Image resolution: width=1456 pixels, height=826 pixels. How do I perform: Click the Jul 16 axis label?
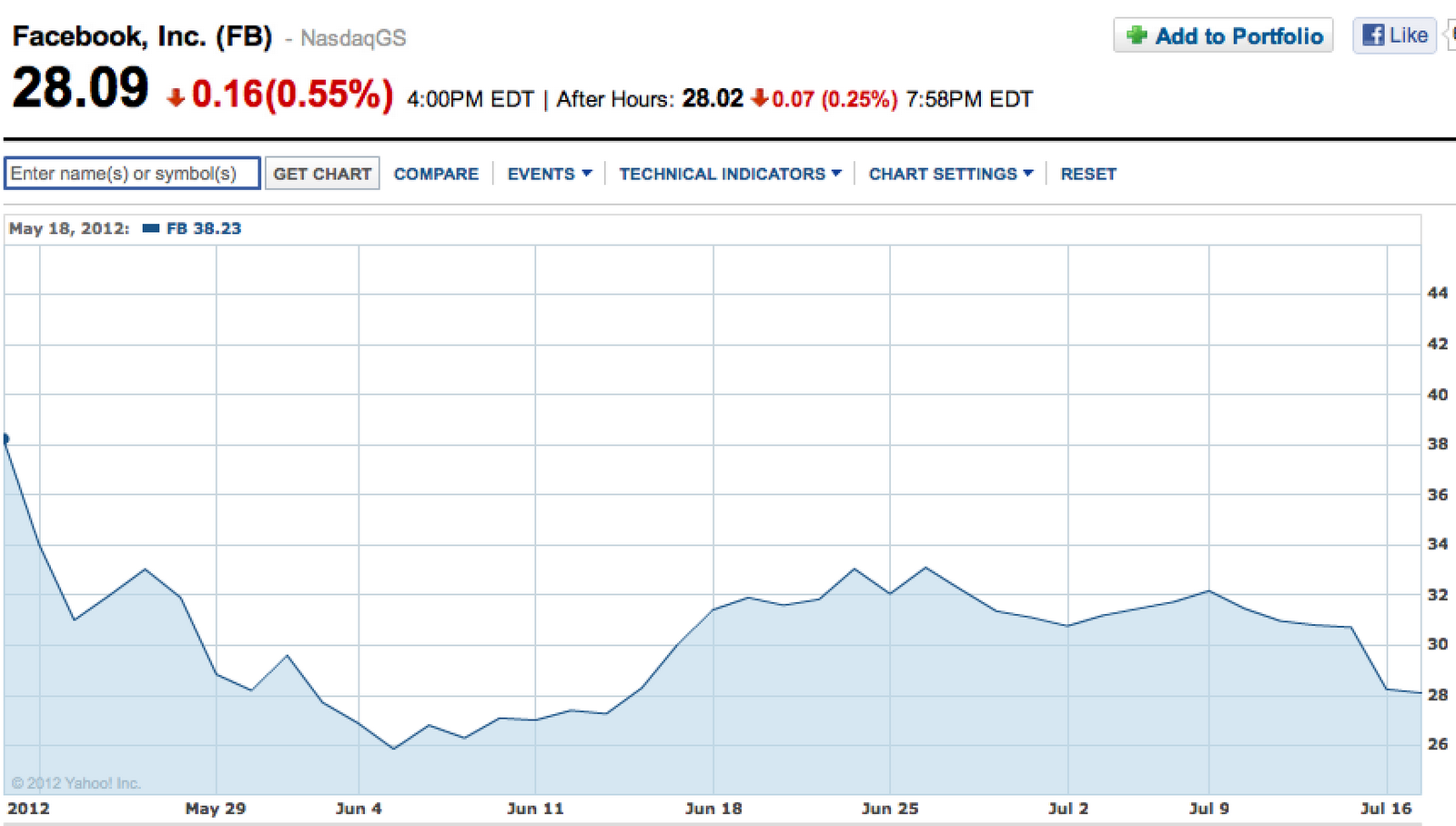1386,808
